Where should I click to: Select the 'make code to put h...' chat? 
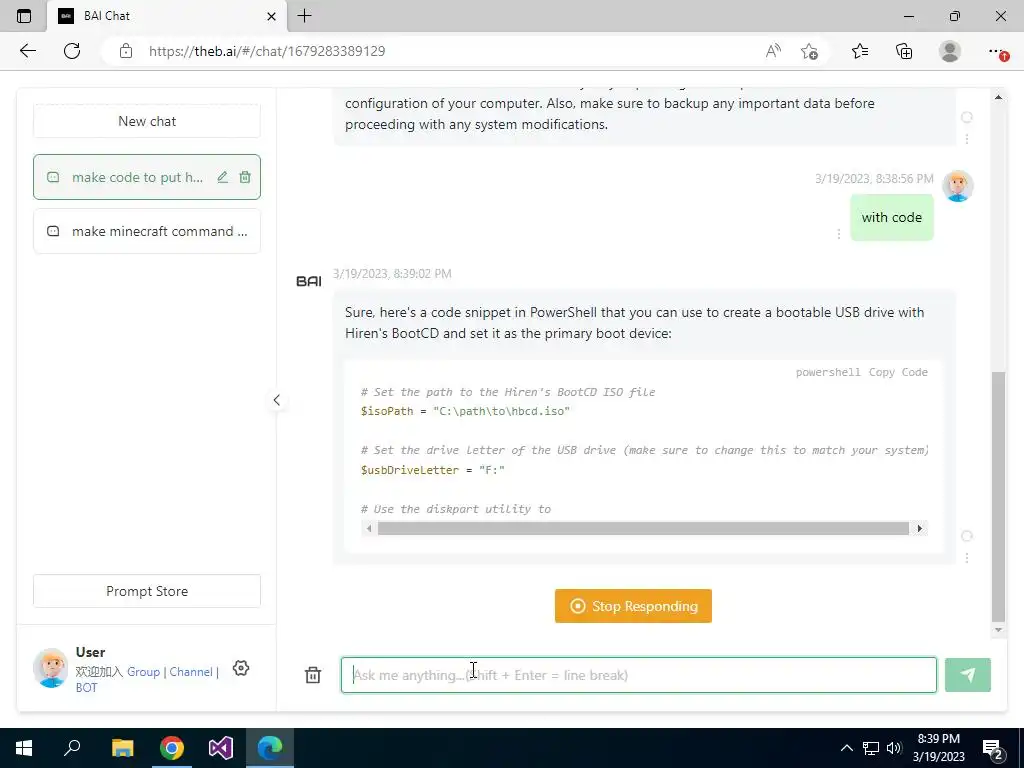pyautogui.click(x=147, y=177)
